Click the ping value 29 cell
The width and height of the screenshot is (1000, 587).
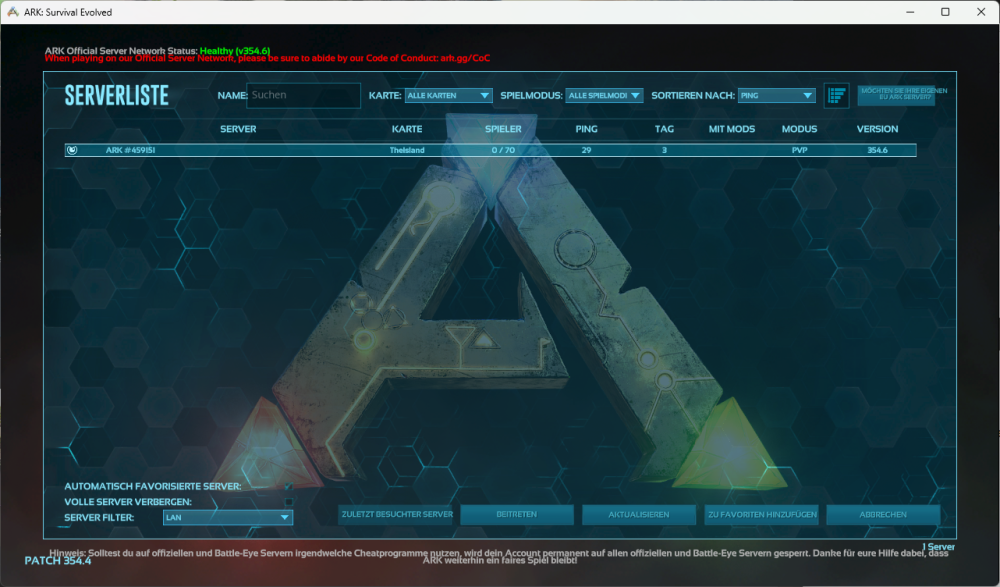586,150
